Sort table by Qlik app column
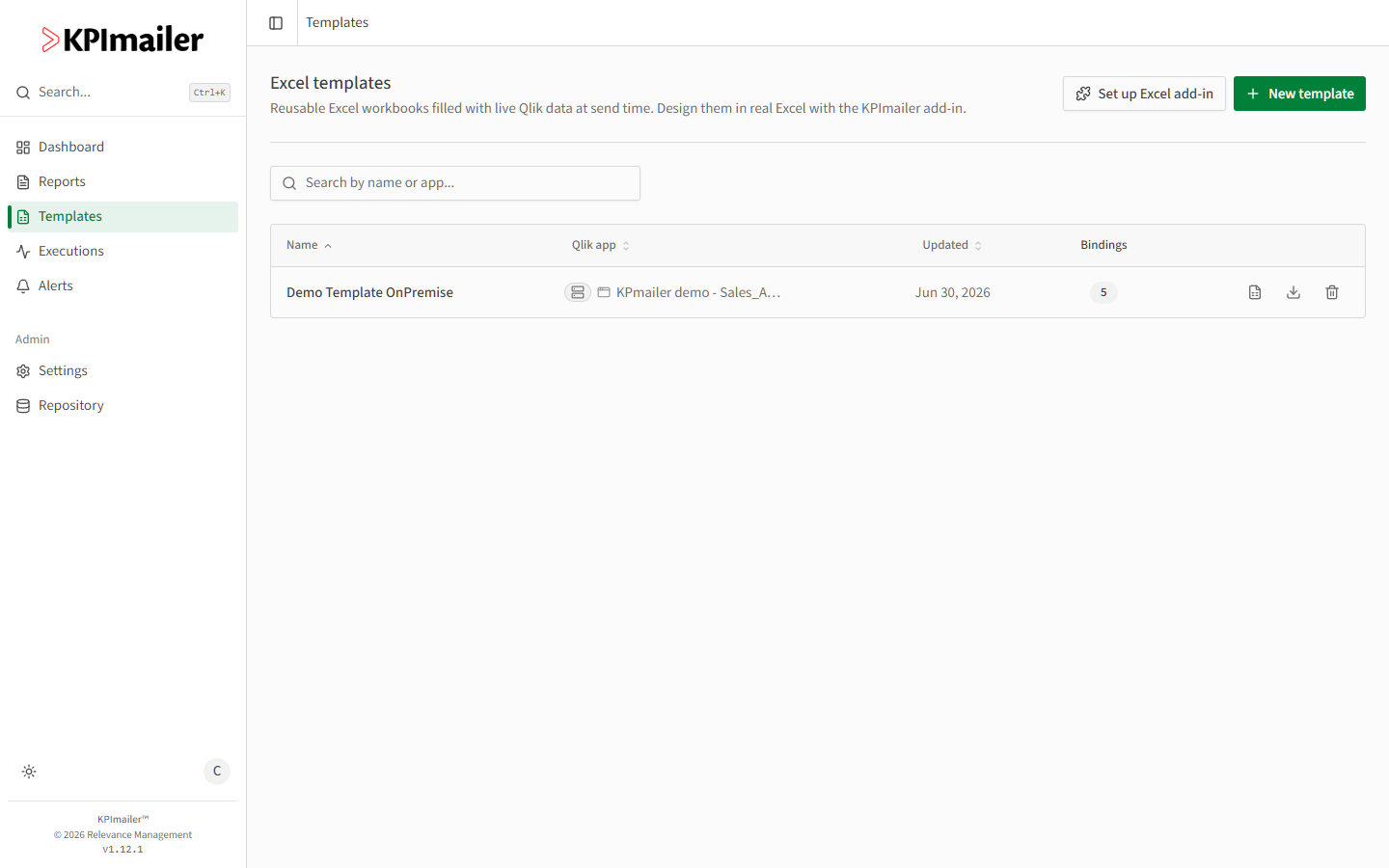The image size is (1389, 868). [600, 245]
